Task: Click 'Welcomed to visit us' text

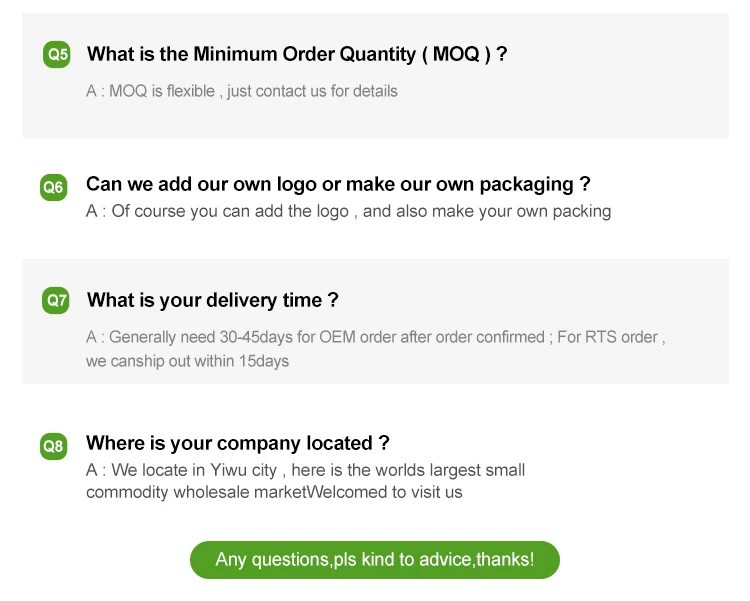Action: point(385,492)
